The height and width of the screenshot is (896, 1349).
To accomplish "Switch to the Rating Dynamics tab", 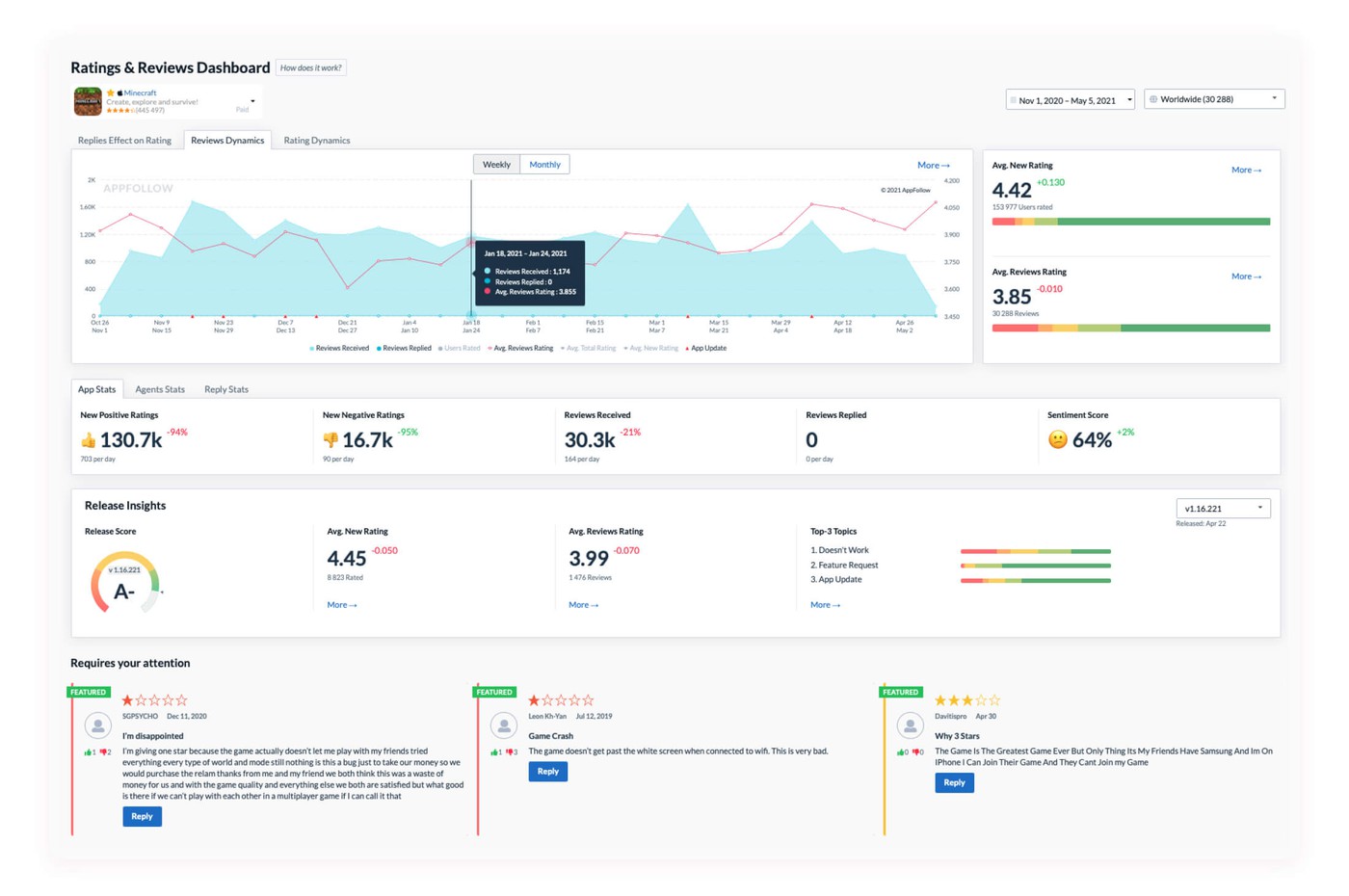I will [317, 141].
